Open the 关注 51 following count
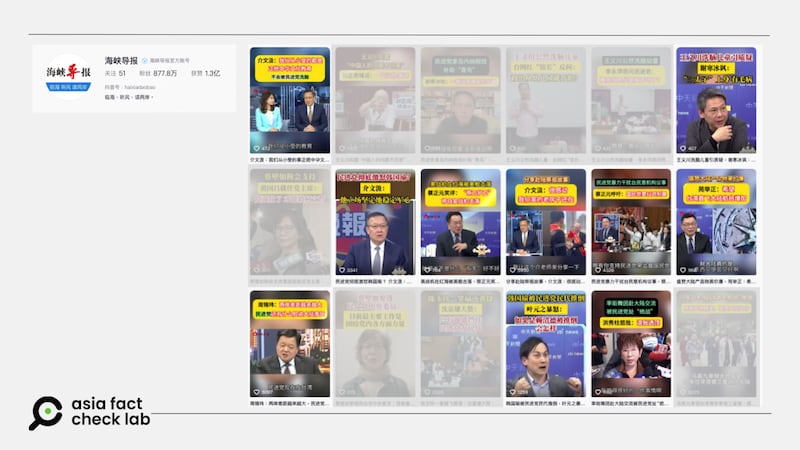This screenshot has width=800, height=450. click(x=115, y=73)
